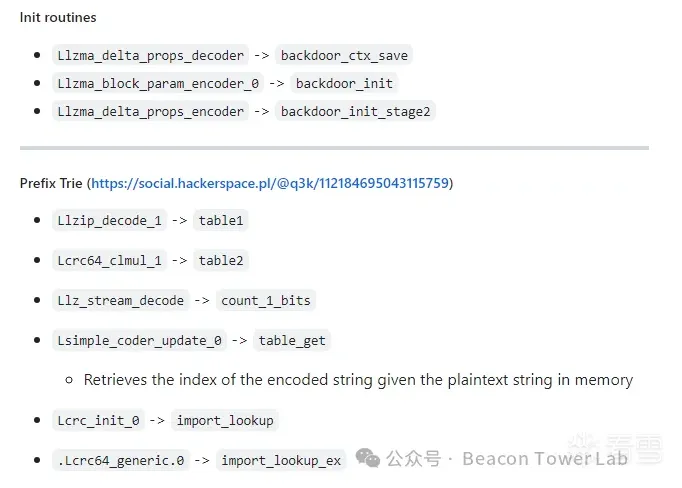This screenshot has width=682, height=488.
Task: Select the import_lookup_ex code snippet
Action: pyautogui.click(x=281, y=460)
